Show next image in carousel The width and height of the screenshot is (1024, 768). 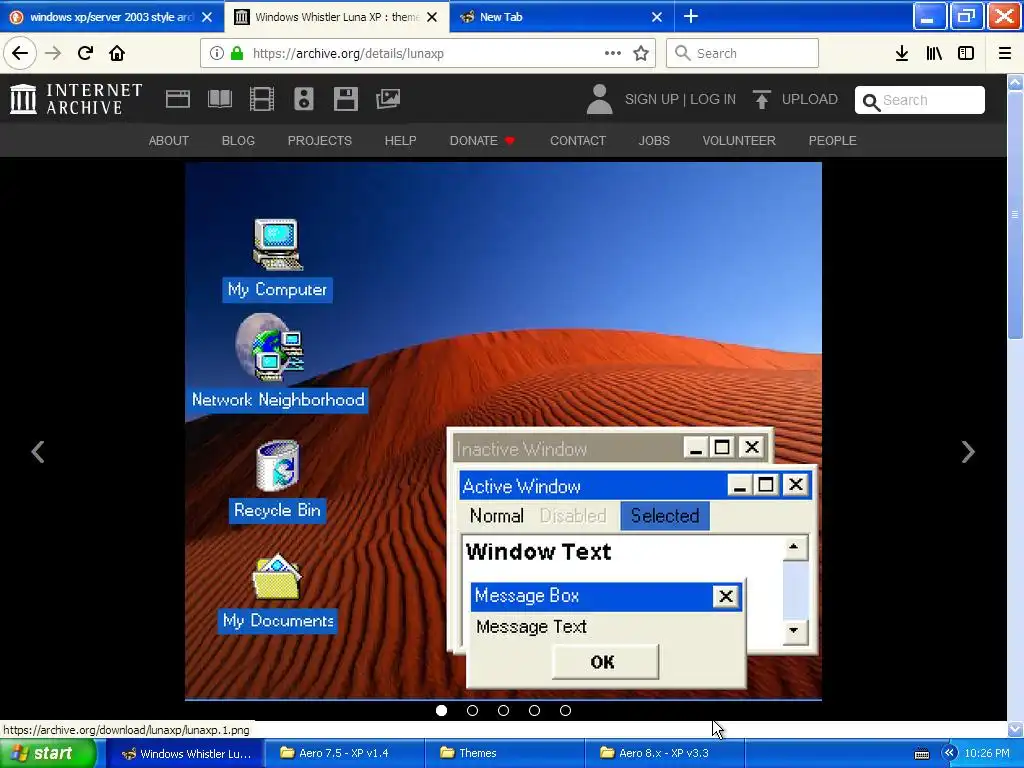[x=968, y=452]
